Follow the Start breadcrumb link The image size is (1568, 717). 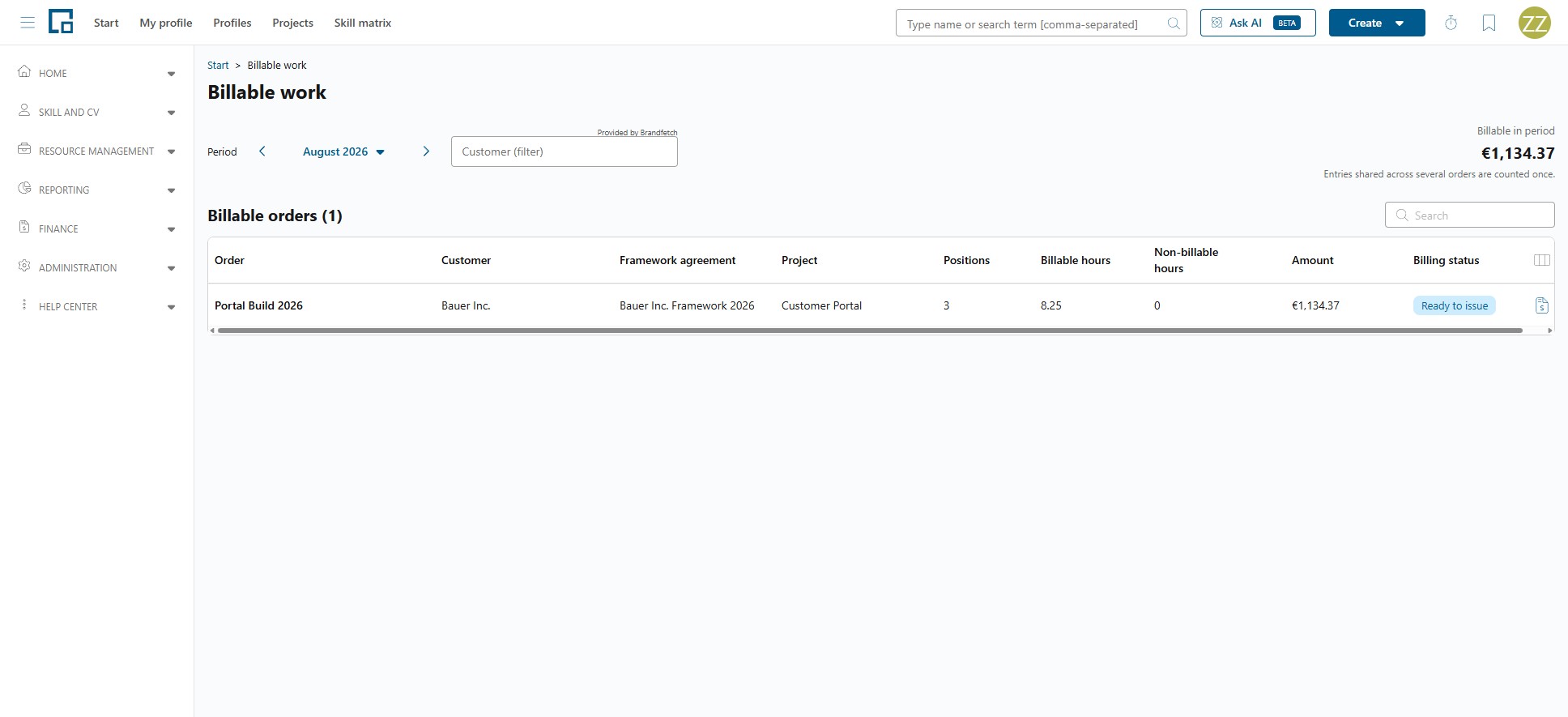(x=218, y=65)
